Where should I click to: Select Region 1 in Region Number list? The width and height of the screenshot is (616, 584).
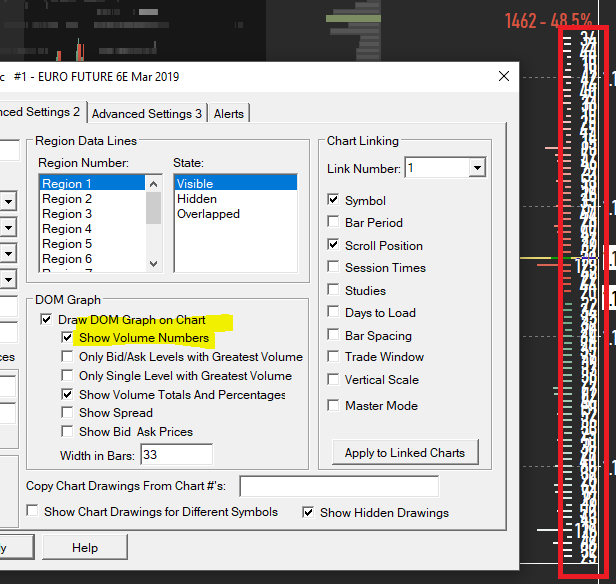(x=92, y=183)
